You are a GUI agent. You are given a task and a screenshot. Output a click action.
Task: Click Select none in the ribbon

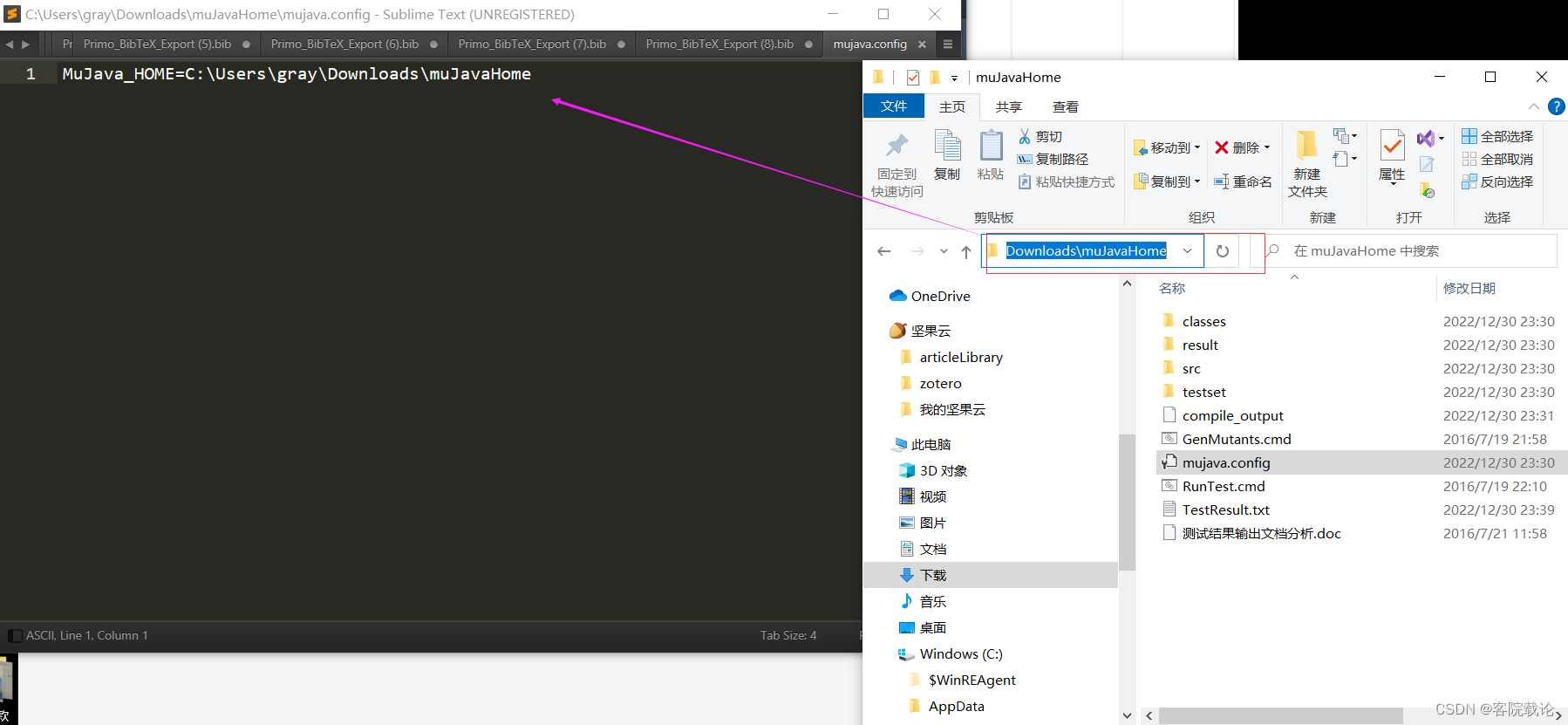click(x=1497, y=159)
